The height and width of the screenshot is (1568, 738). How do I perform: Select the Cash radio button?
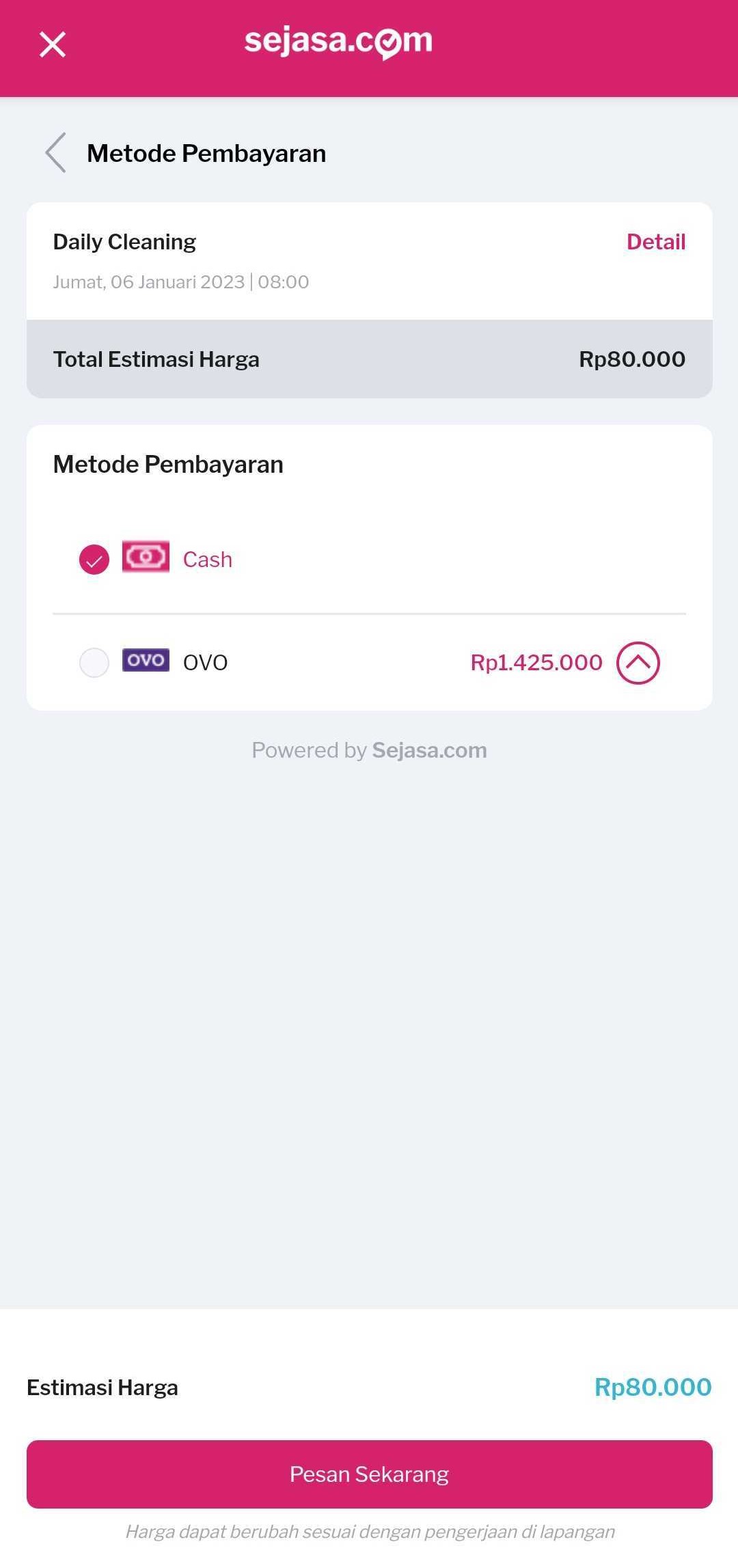(x=94, y=560)
